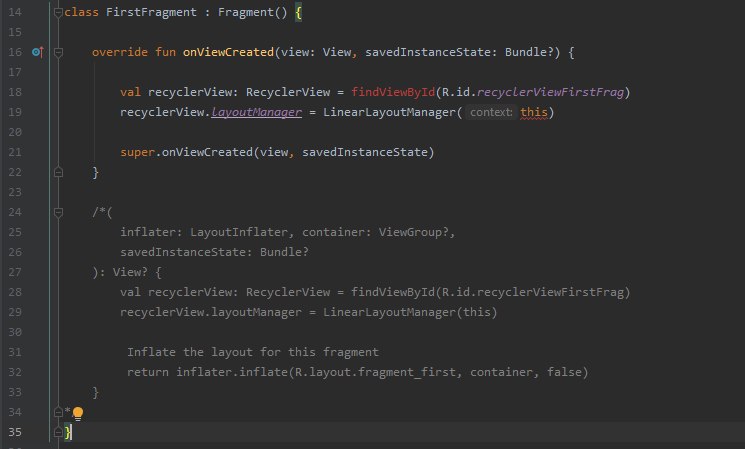Click the comment fold end marker on line 34
This screenshot has width=745, height=449.
tap(58, 411)
